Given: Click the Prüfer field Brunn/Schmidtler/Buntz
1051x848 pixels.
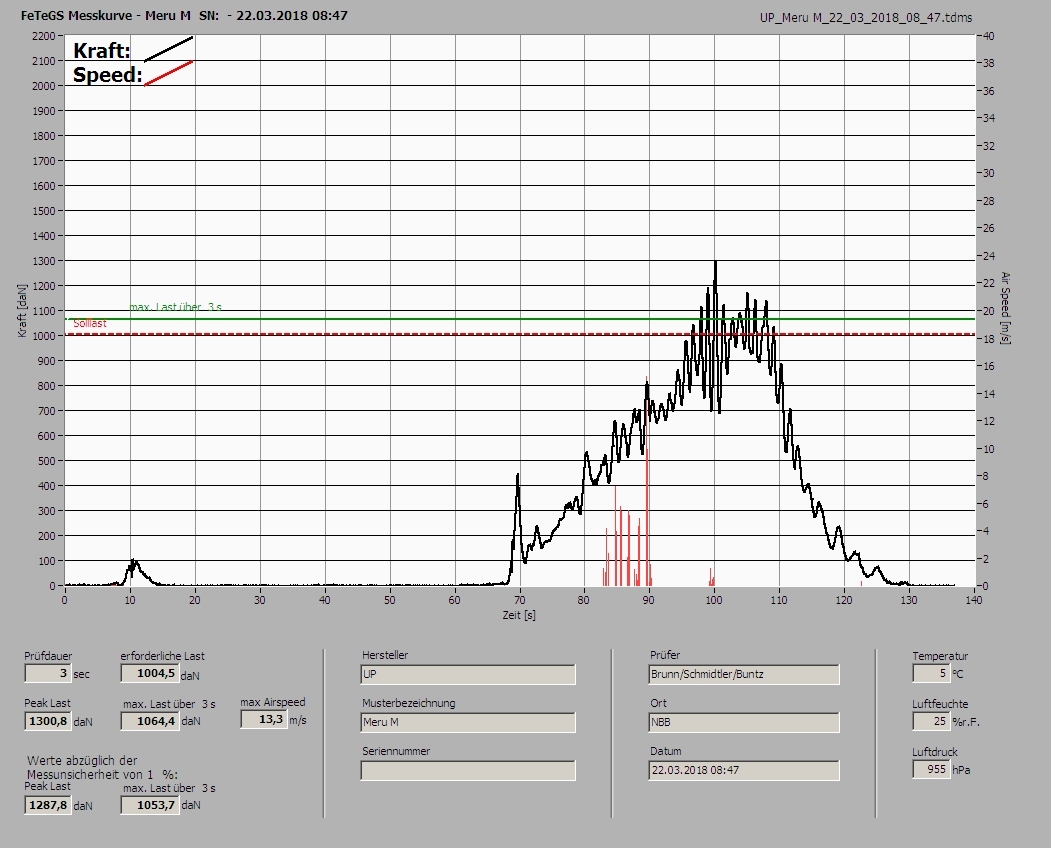Looking at the screenshot, I should 744,674.
